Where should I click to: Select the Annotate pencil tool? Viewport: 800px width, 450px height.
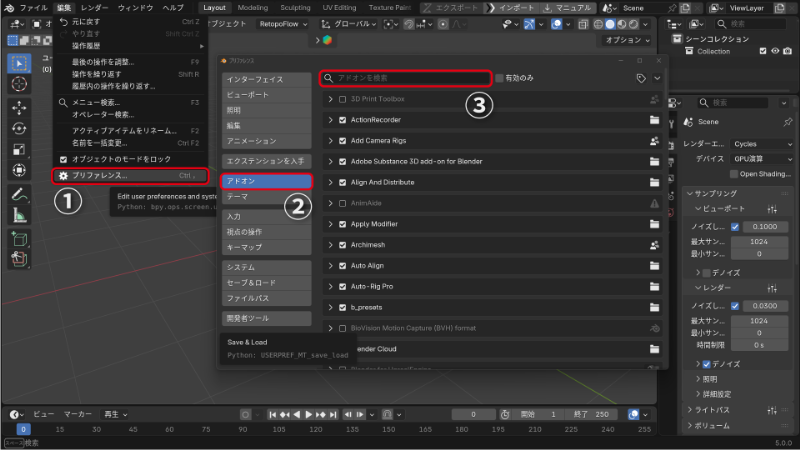click(21, 194)
